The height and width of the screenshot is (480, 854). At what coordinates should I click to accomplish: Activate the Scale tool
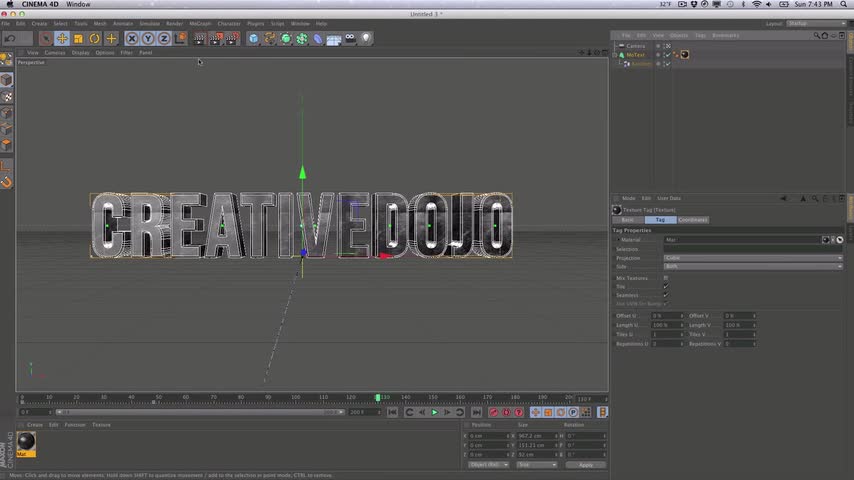(78, 39)
